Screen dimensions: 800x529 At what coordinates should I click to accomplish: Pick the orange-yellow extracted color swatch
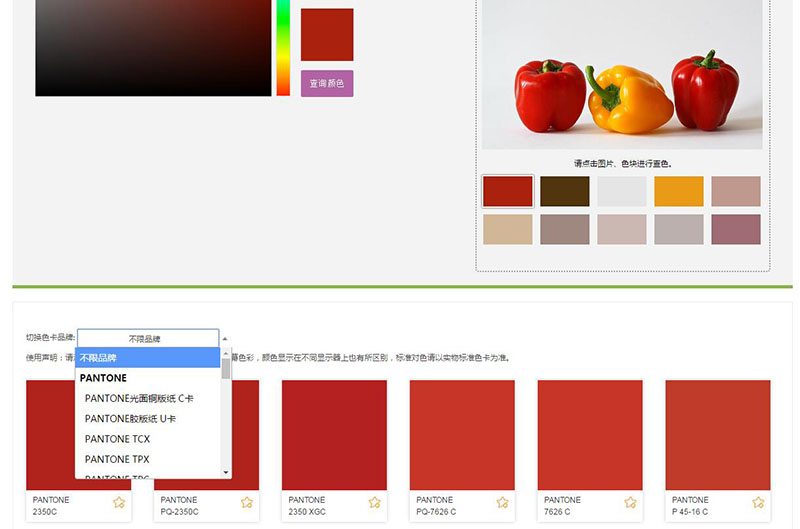click(x=679, y=191)
